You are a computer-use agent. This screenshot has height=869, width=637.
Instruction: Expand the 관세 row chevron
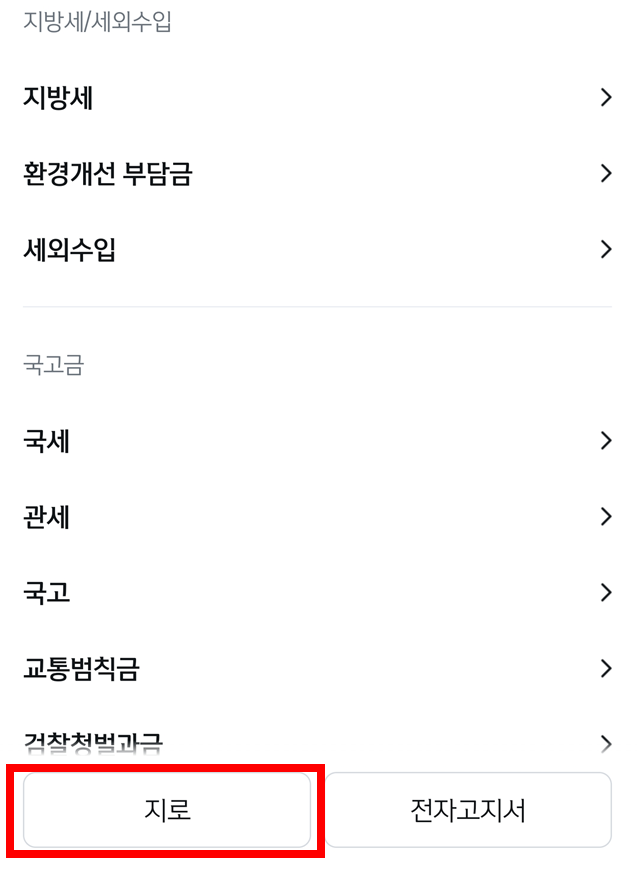click(x=606, y=517)
